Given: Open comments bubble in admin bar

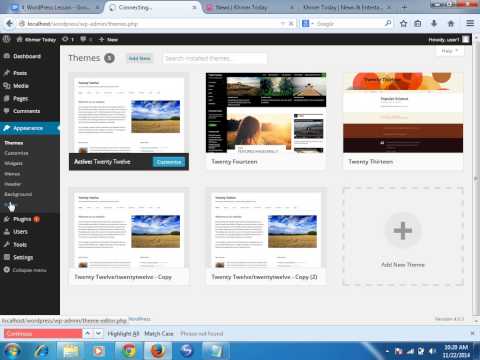Looking at the screenshot, I should point(86,39).
